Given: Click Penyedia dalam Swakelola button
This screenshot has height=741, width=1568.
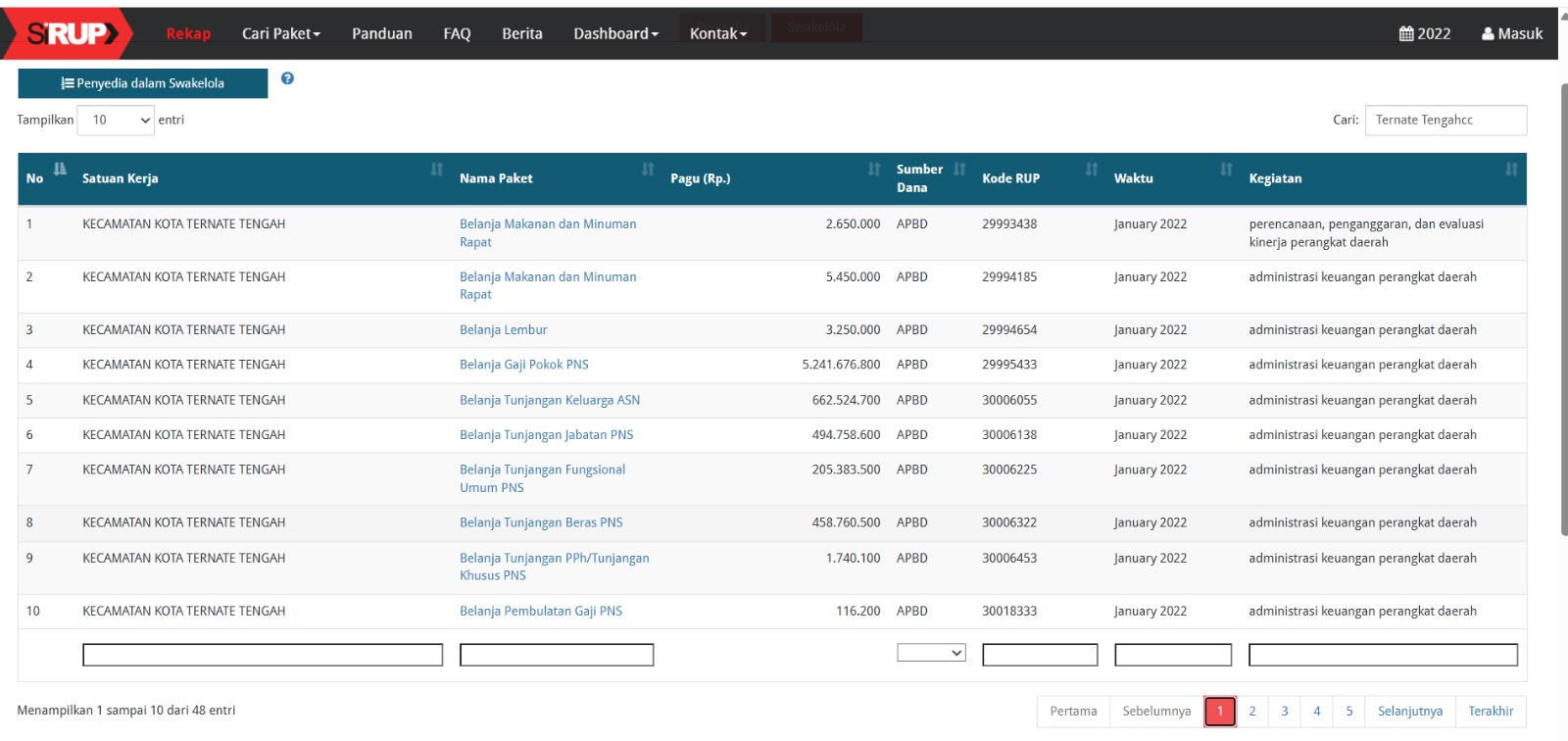Looking at the screenshot, I should [143, 83].
